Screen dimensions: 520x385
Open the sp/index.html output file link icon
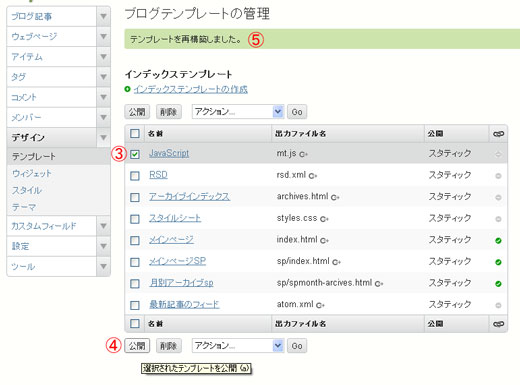tap(336, 262)
